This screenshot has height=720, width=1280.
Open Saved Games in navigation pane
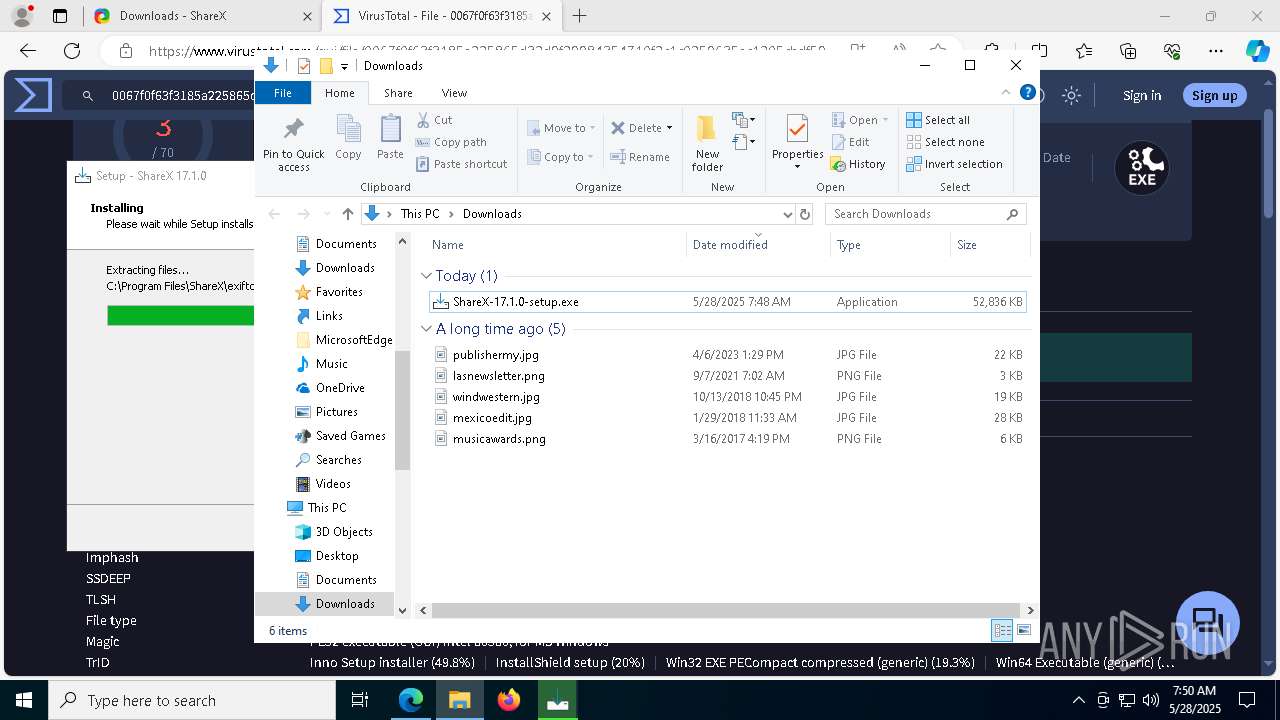[340, 436]
